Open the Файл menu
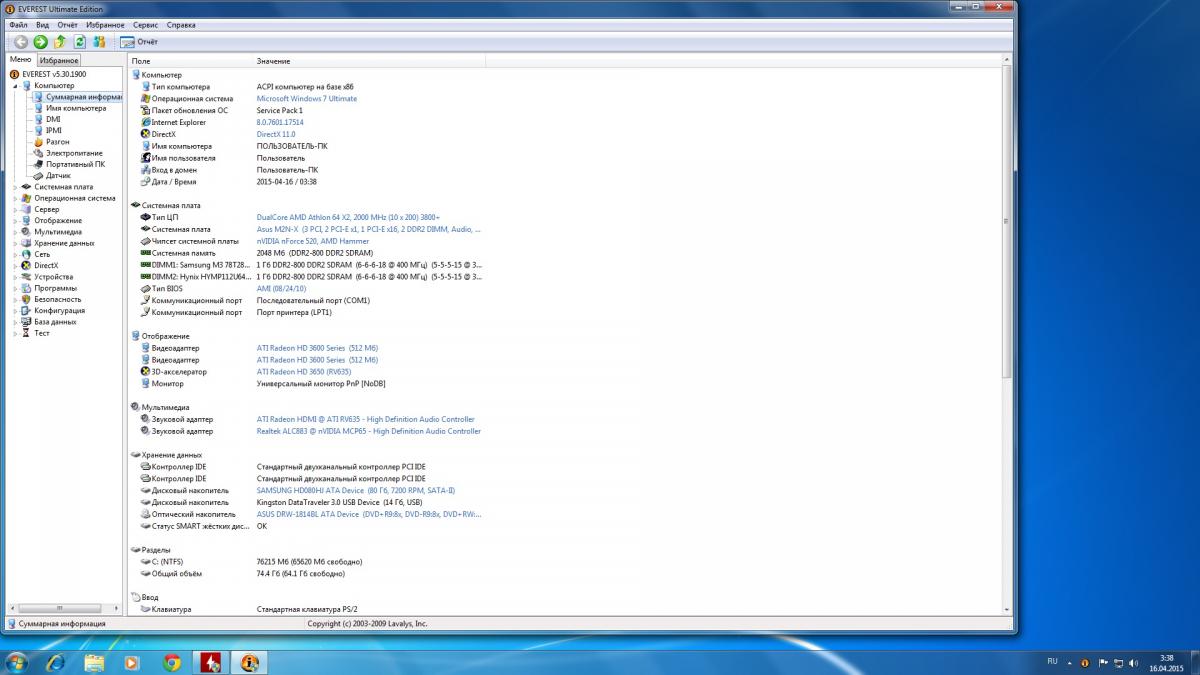 click(x=18, y=24)
